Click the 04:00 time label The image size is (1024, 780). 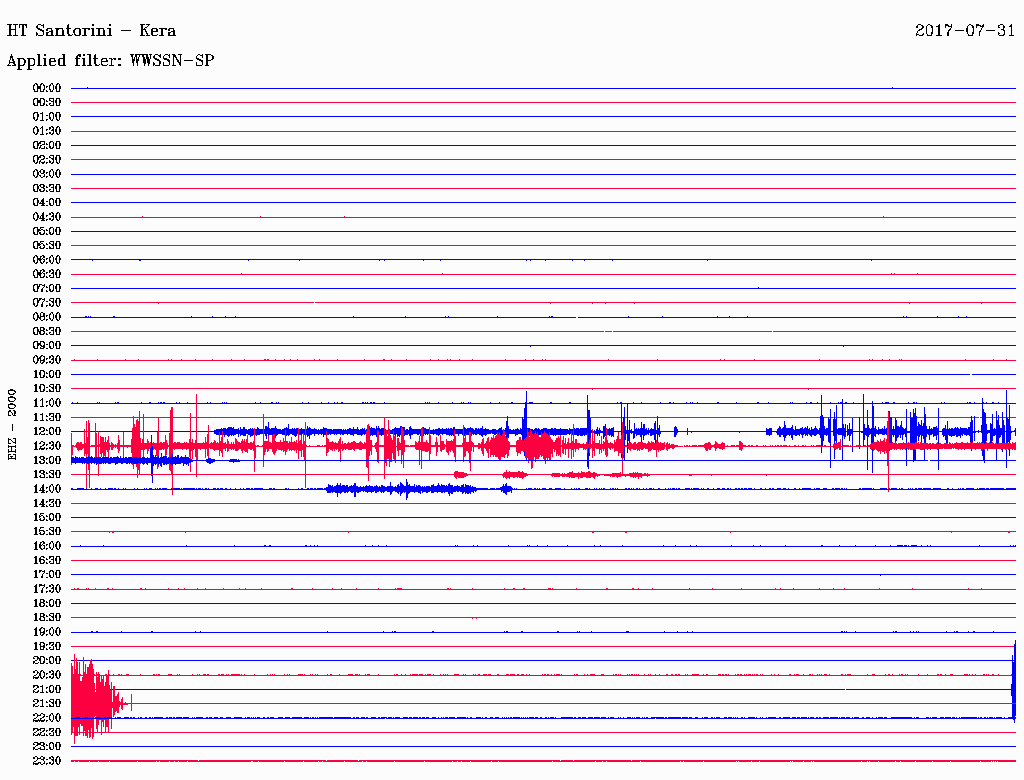pyautogui.click(x=47, y=203)
